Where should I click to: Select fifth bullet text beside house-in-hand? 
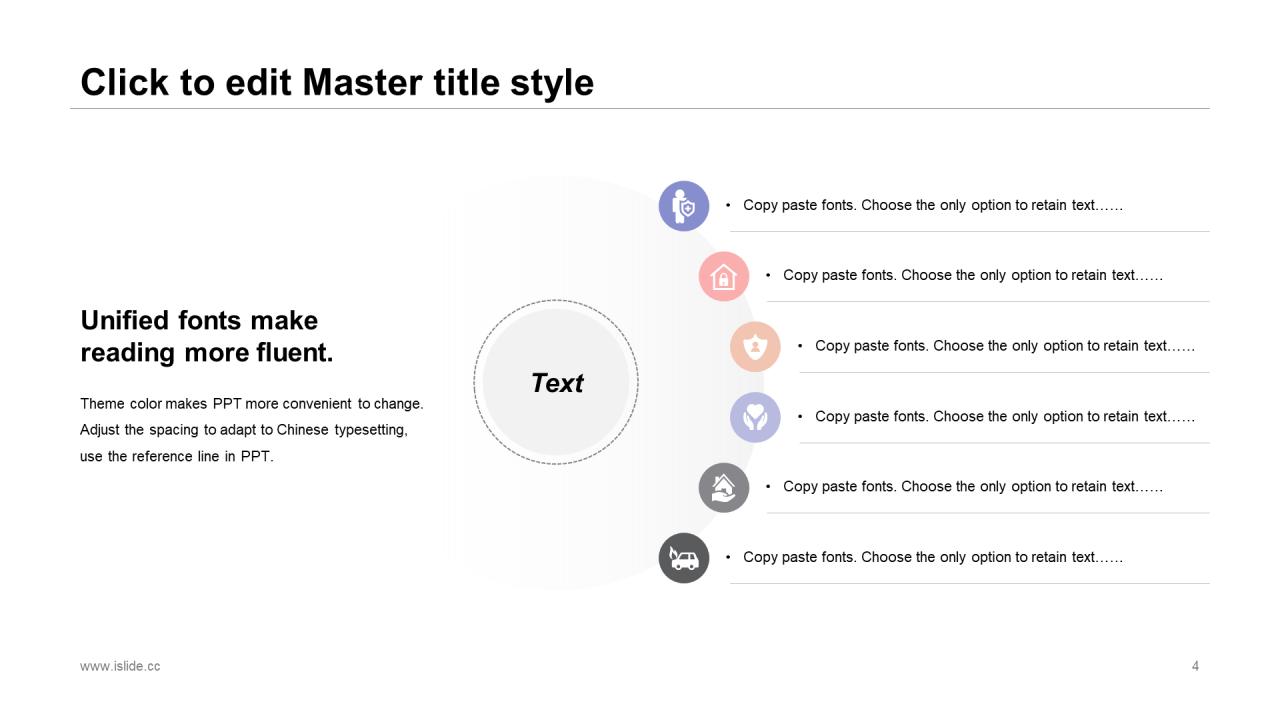coord(973,486)
